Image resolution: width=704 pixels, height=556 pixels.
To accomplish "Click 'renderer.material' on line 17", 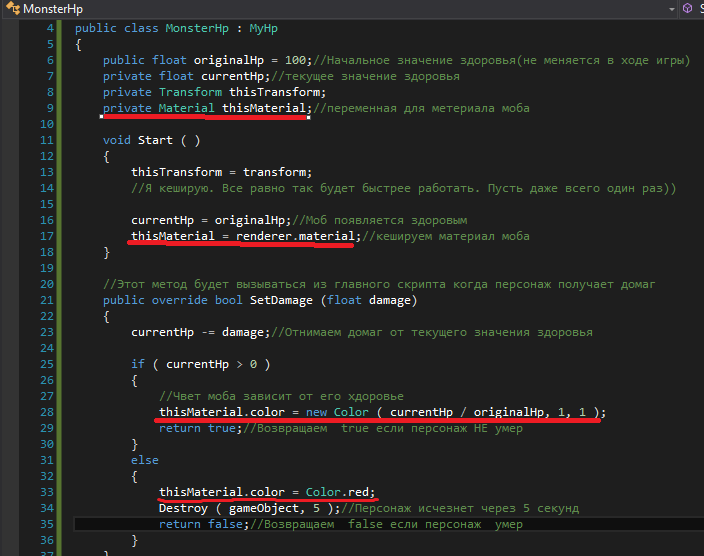I will tap(295, 236).
